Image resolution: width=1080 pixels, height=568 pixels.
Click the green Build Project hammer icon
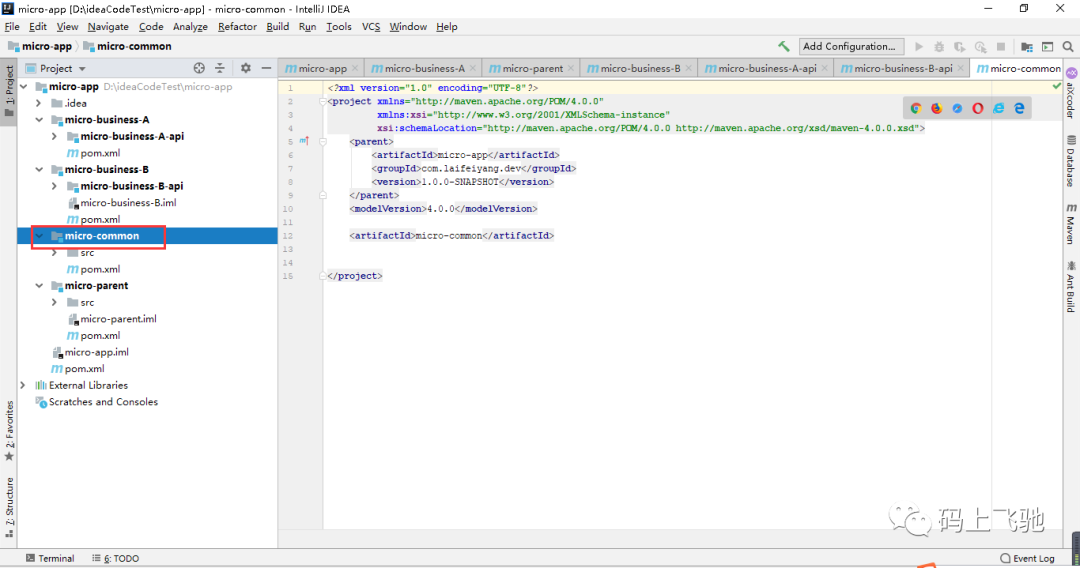(784, 46)
